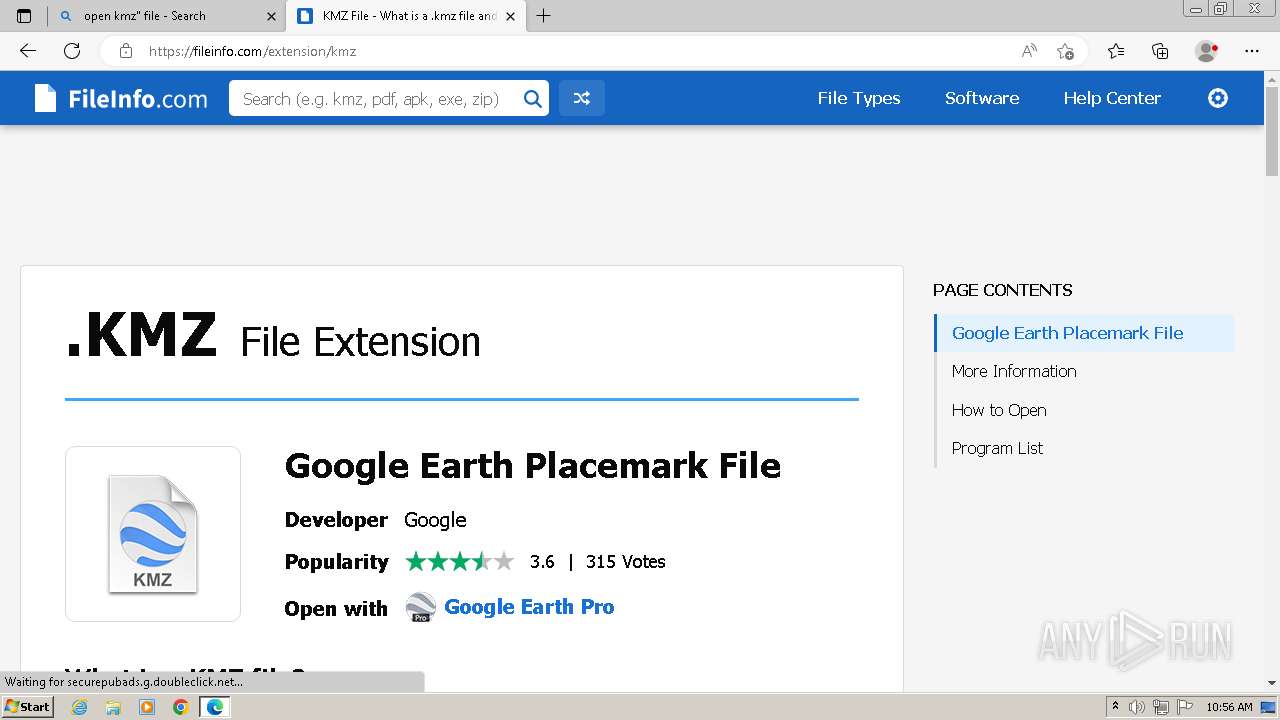The height and width of the screenshot is (720, 1280).
Task: Open Chrome from taskbar
Action: tap(181, 707)
